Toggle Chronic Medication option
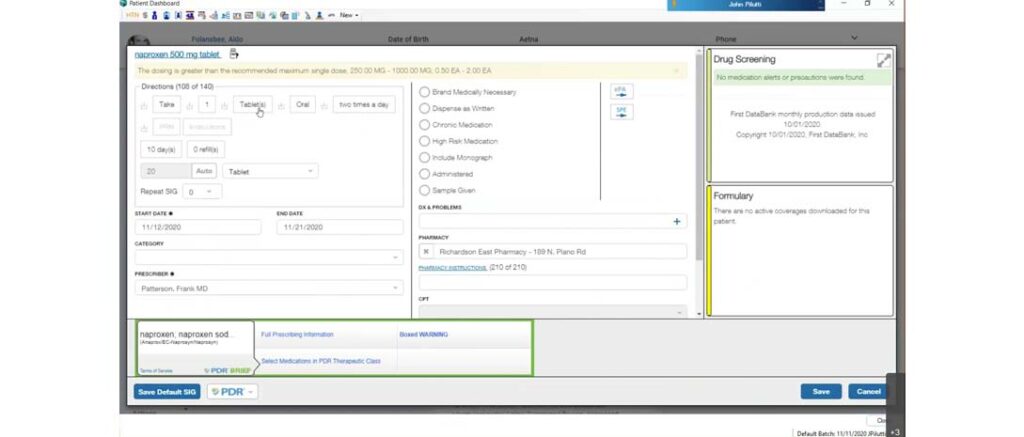The height and width of the screenshot is (437, 1024). point(424,125)
